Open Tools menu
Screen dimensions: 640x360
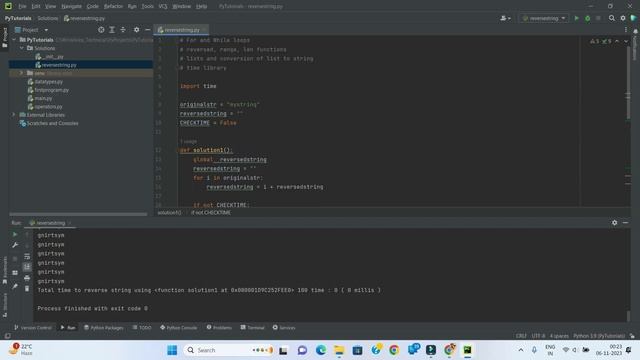(147, 7)
